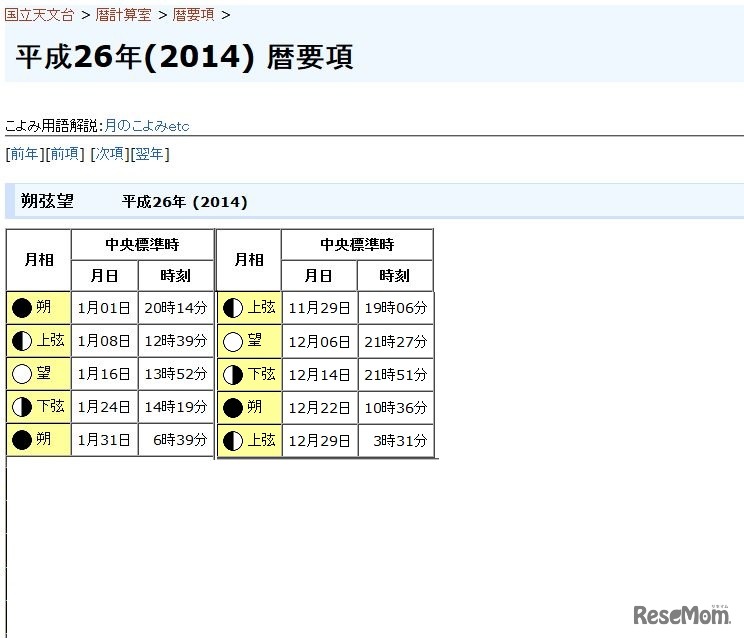Select the date cell 1月01日
This screenshot has width=744, height=638.
(x=104, y=308)
